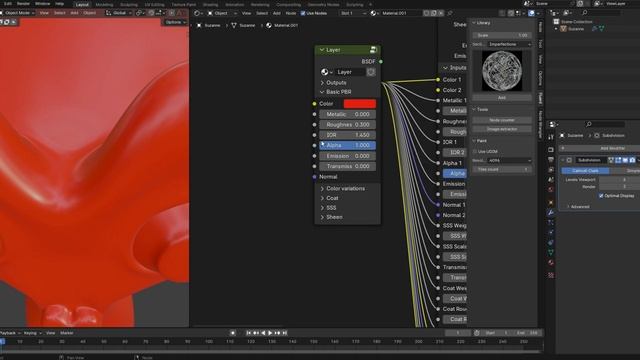Click the outliner search magnifier icon
This screenshot has height=360, width=640.
[584, 13]
